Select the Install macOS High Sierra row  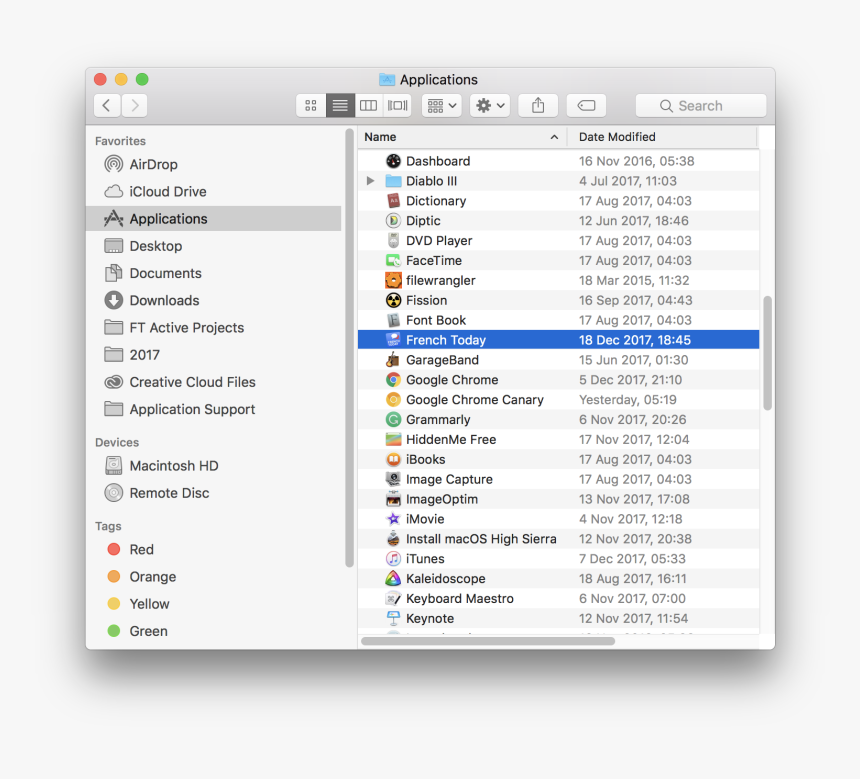click(x=558, y=539)
